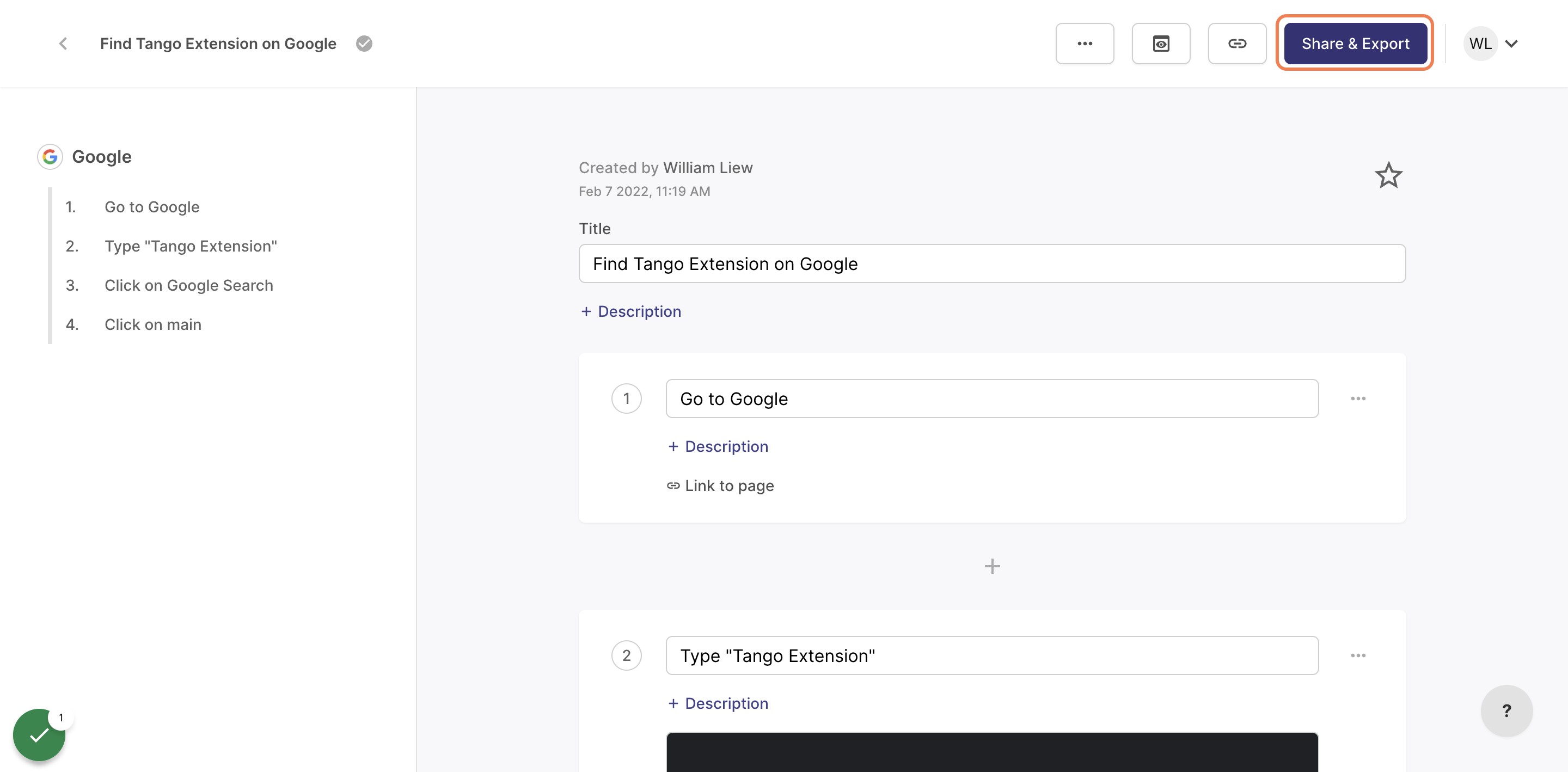The image size is (1568, 772).
Task: Open step 1 three-dots options menu
Action: tap(1357, 398)
